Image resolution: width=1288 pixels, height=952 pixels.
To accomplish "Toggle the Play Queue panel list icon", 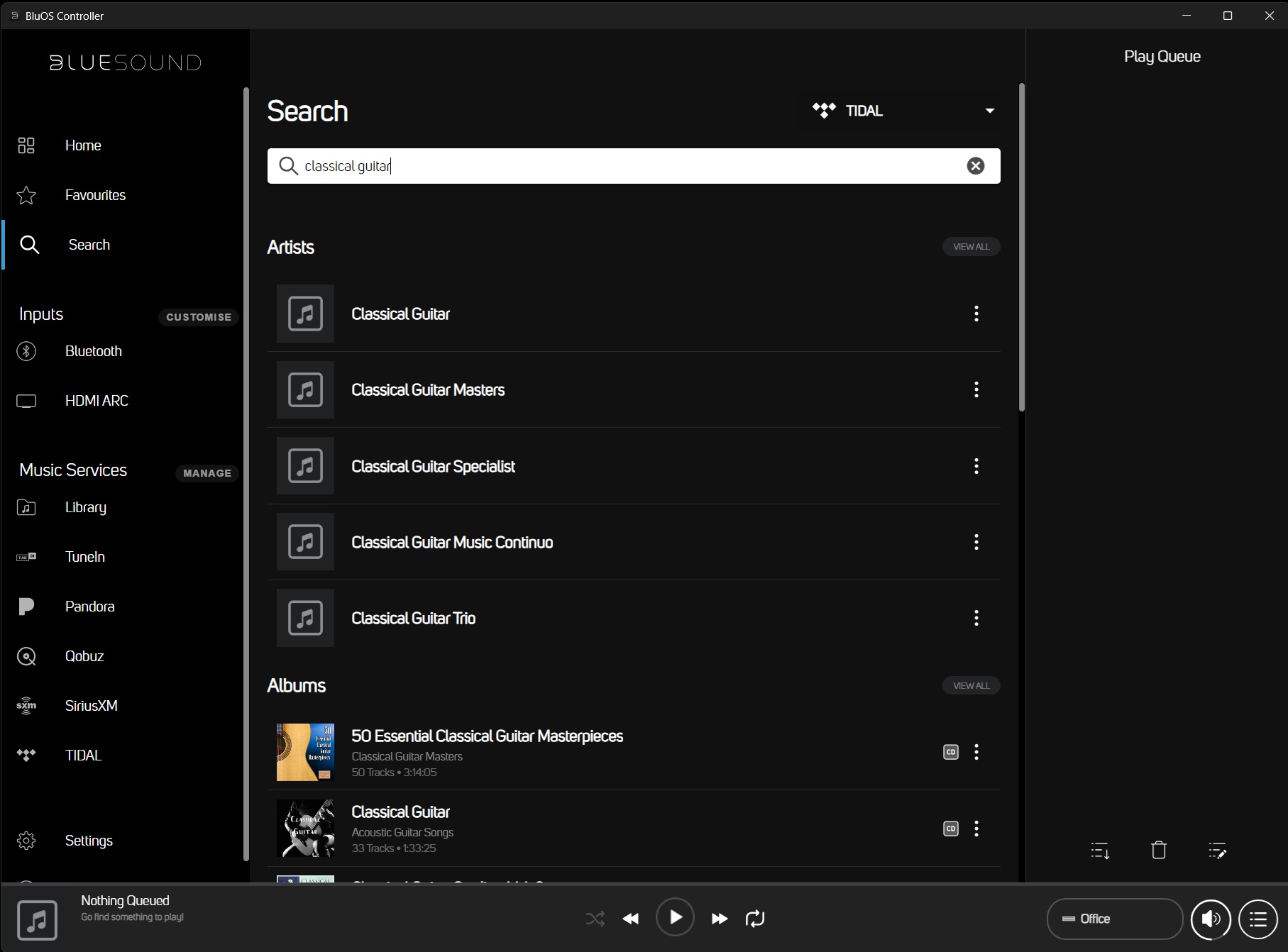I will [x=1257, y=919].
